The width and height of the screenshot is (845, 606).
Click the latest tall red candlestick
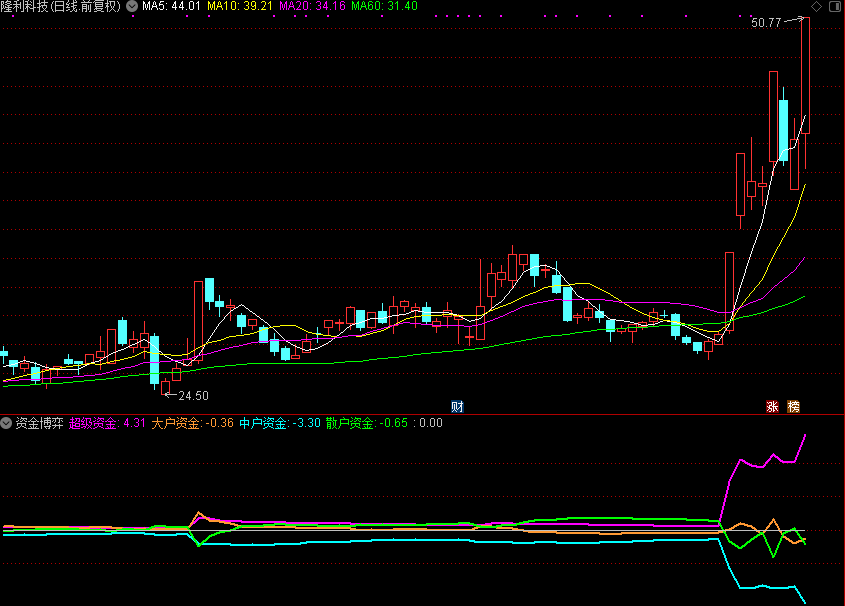click(x=805, y=75)
